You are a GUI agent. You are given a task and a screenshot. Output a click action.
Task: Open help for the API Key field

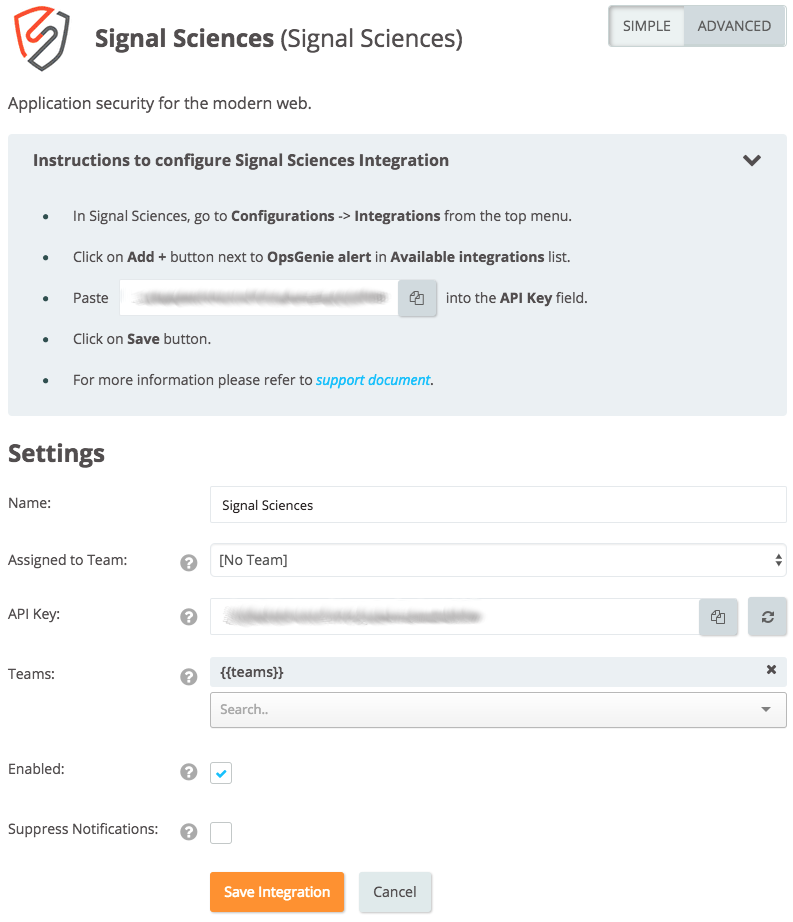[188, 617]
